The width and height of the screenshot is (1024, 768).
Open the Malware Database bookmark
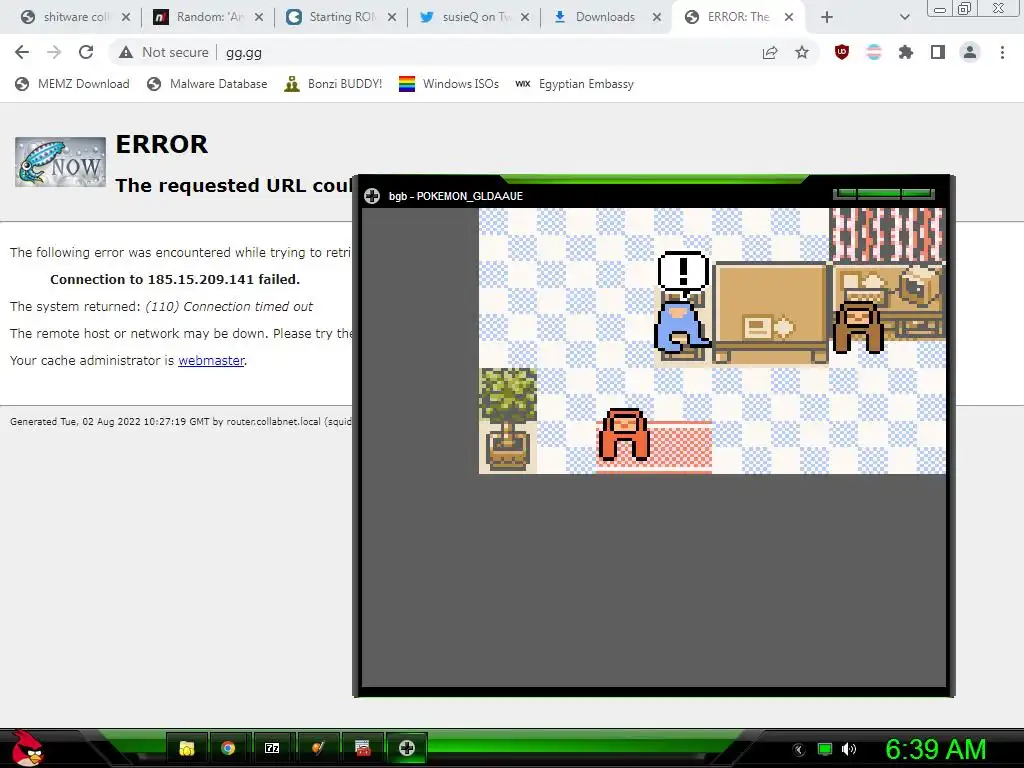(x=207, y=84)
